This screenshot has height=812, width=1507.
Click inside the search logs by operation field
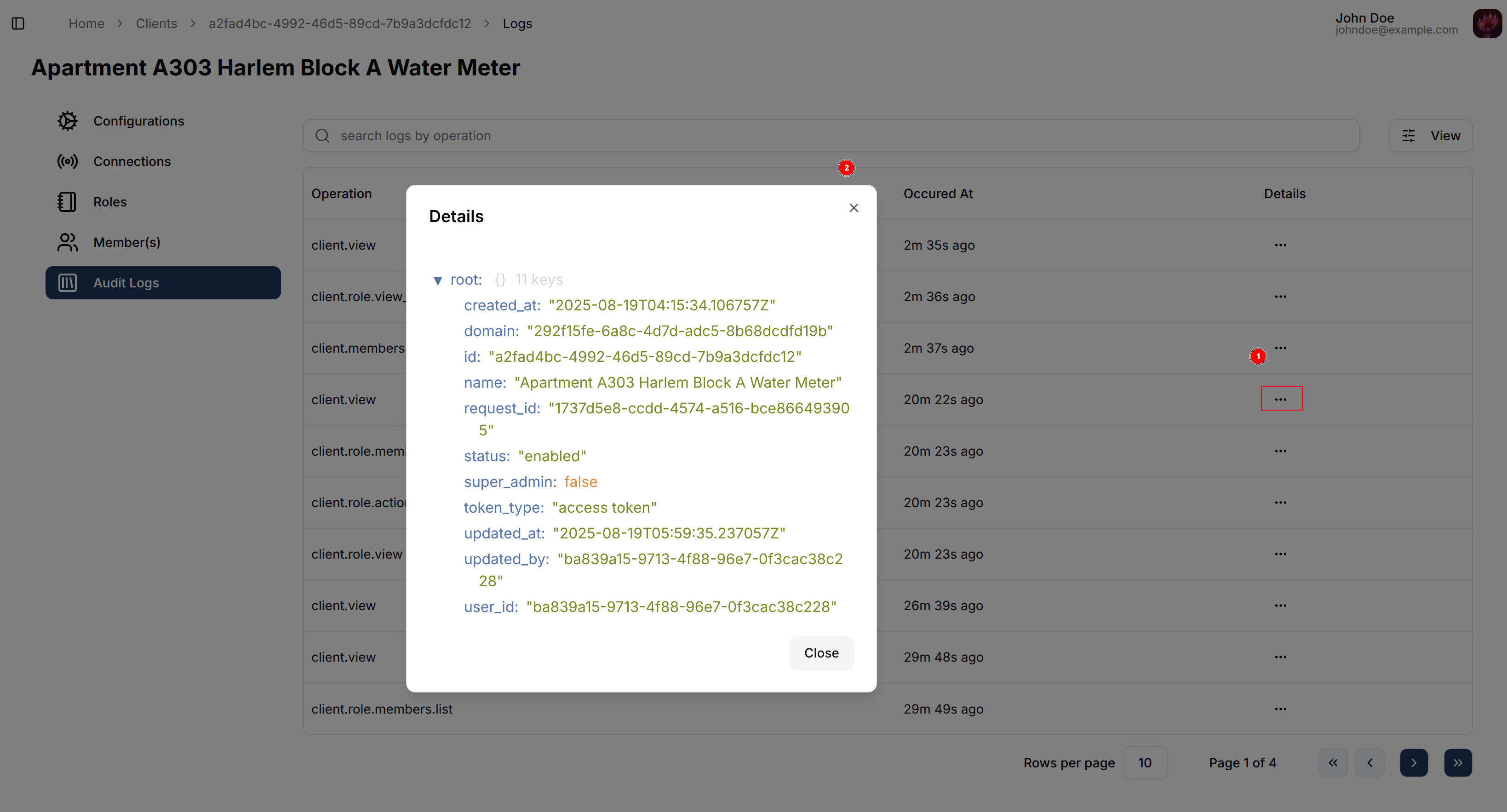(x=585, y=135)
